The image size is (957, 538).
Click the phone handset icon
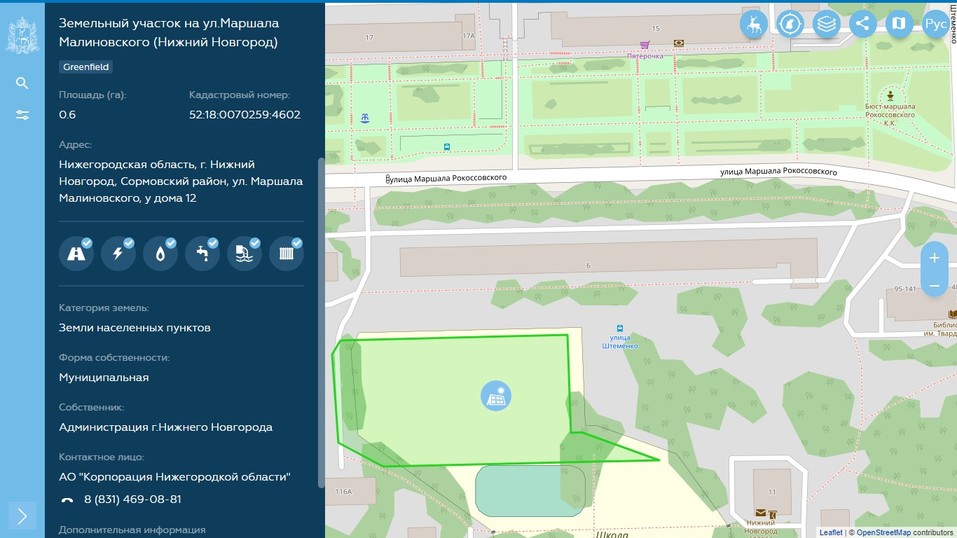[67, 500]
